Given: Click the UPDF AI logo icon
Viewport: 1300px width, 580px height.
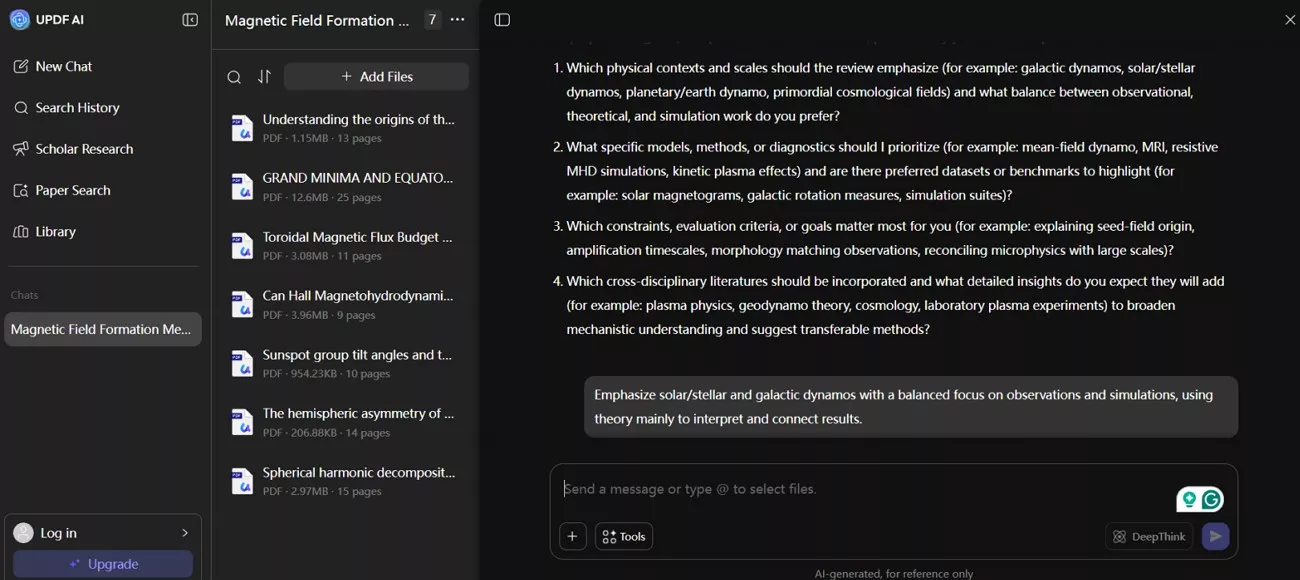Looking at the screenshot, I should (20, 20).
